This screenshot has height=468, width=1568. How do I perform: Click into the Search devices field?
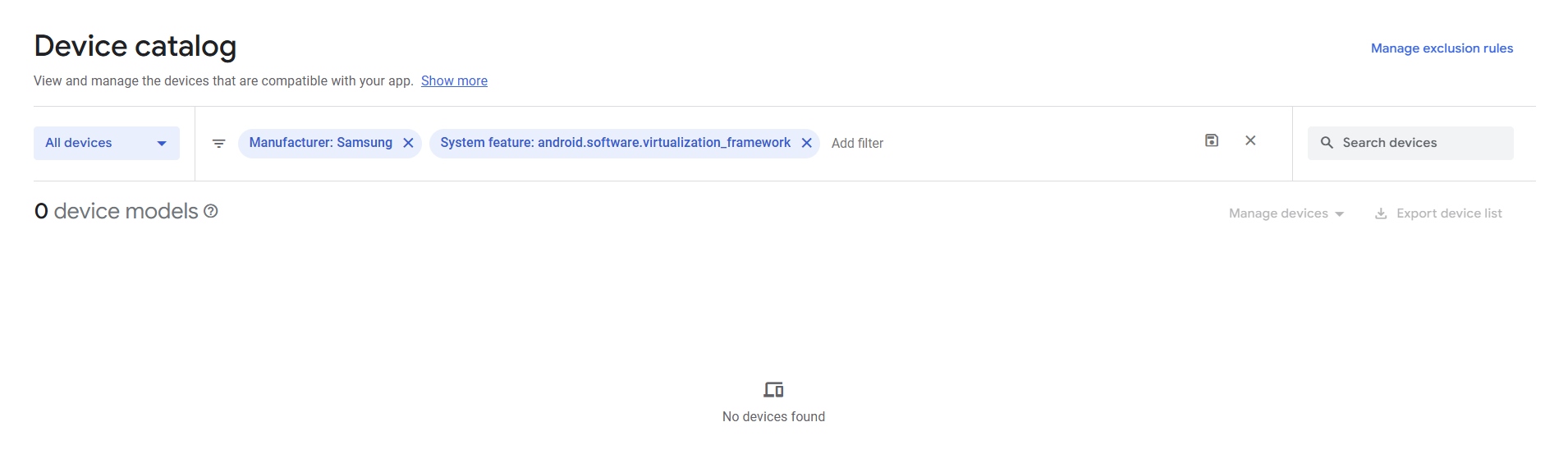(1422, 143)
